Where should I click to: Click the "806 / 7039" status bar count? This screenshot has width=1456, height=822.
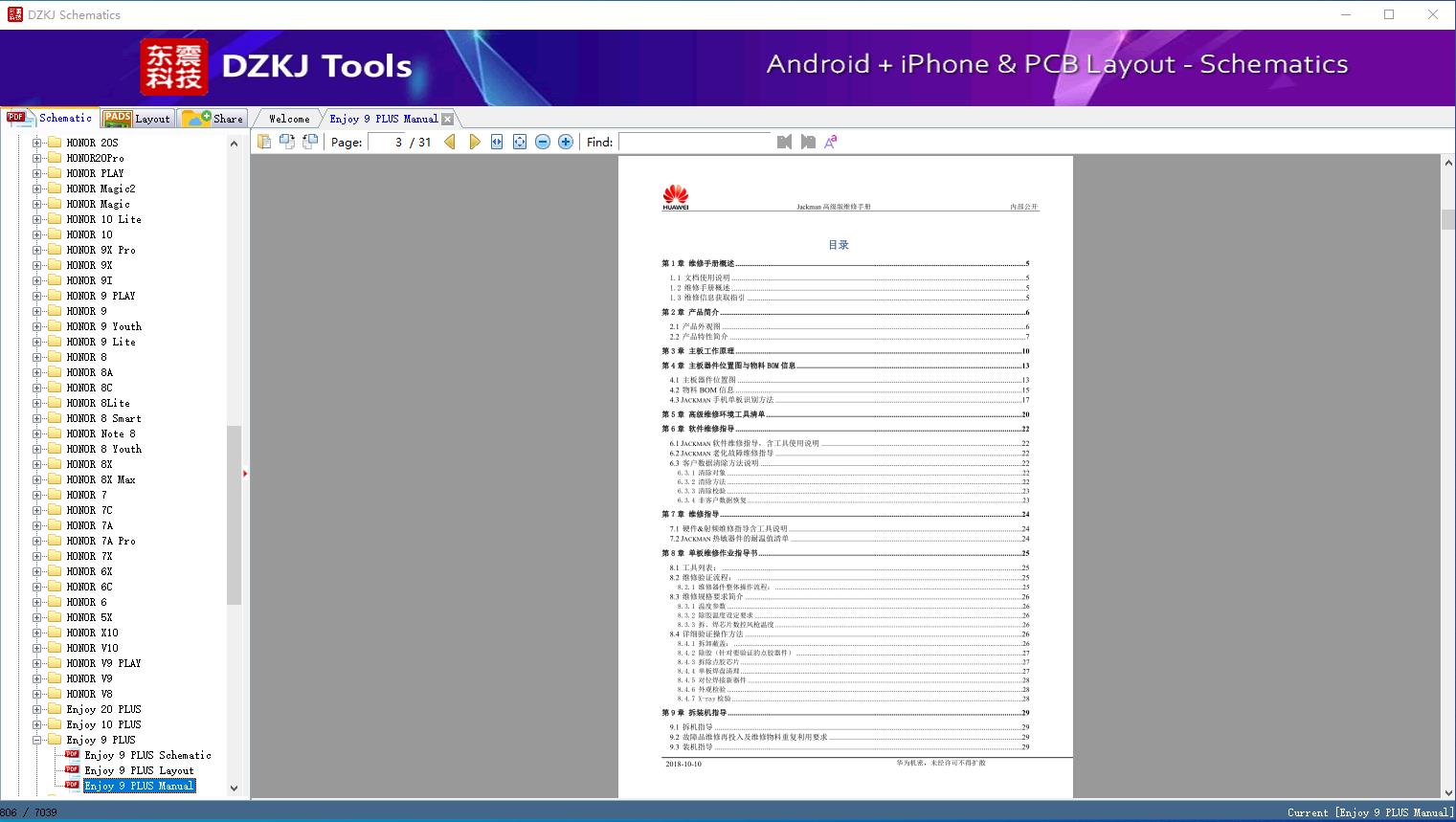30,812
